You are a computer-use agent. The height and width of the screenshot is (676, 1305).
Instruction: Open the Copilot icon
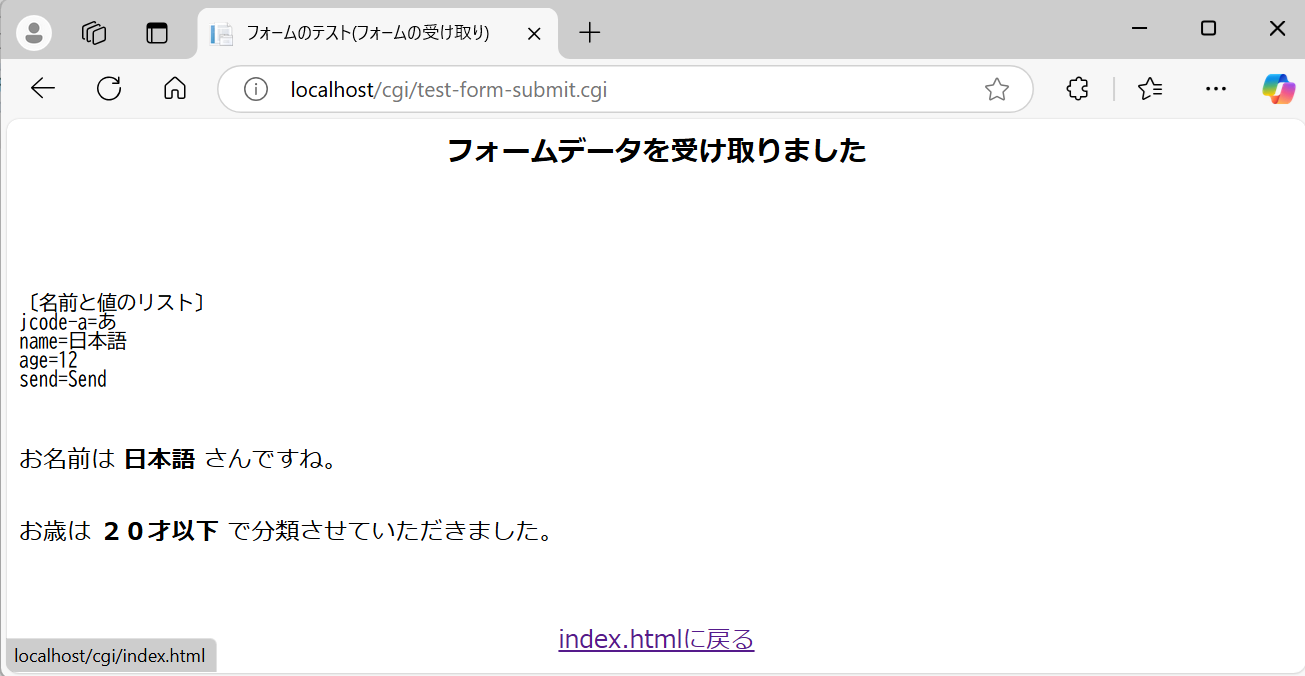[x=1278, y=89]
